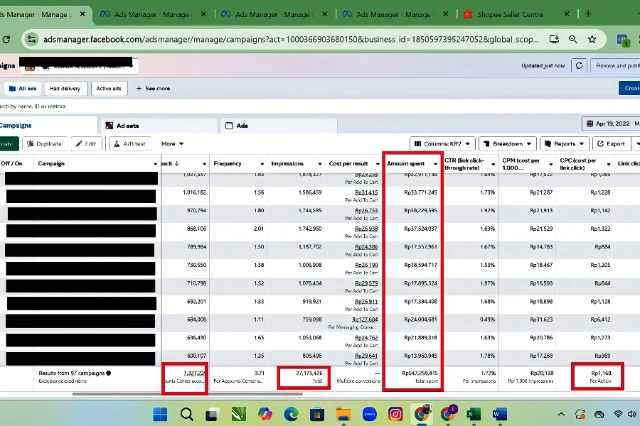Open Instagram from the taskbar

[395, 414]
